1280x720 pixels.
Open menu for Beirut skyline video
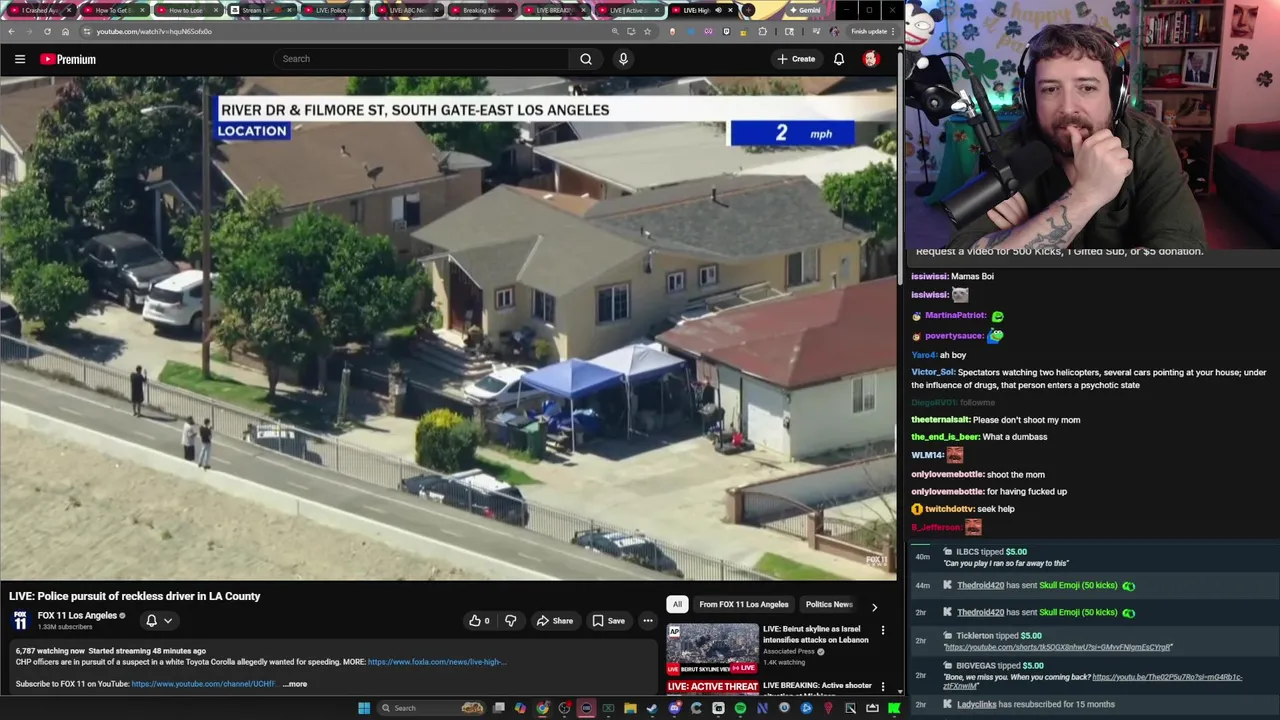[882, 630]
